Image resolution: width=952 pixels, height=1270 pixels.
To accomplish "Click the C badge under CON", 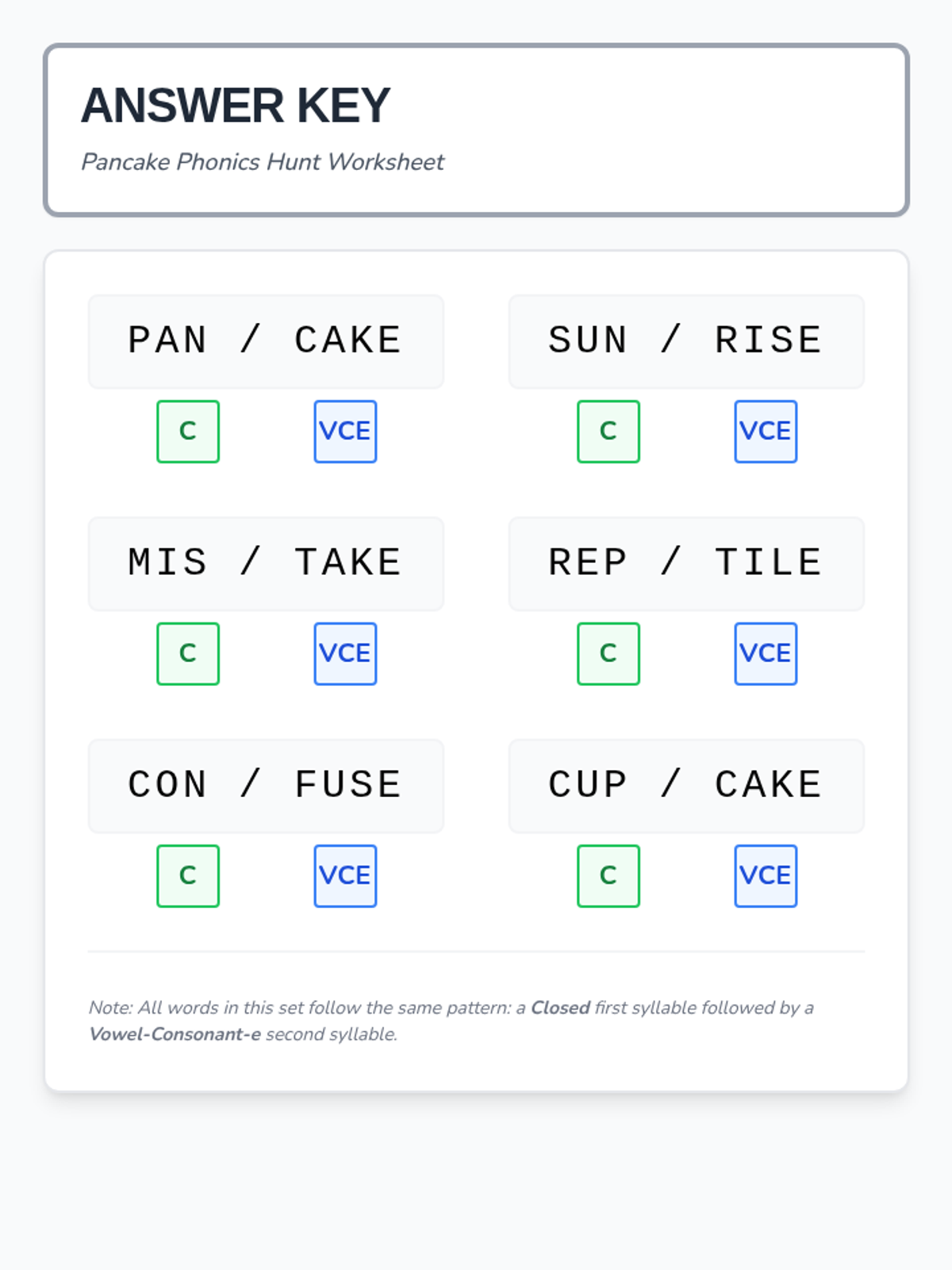I will click(x=188, y=876).
